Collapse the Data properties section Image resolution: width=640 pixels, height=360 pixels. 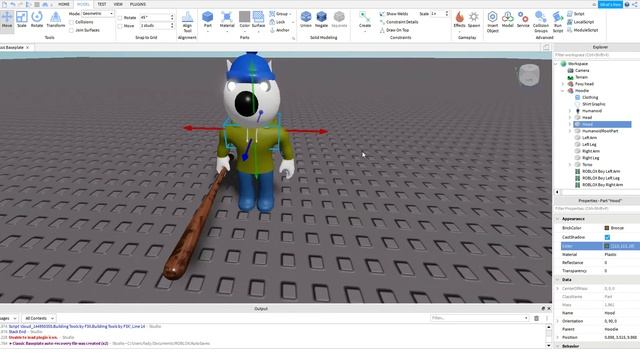point(558,280)
